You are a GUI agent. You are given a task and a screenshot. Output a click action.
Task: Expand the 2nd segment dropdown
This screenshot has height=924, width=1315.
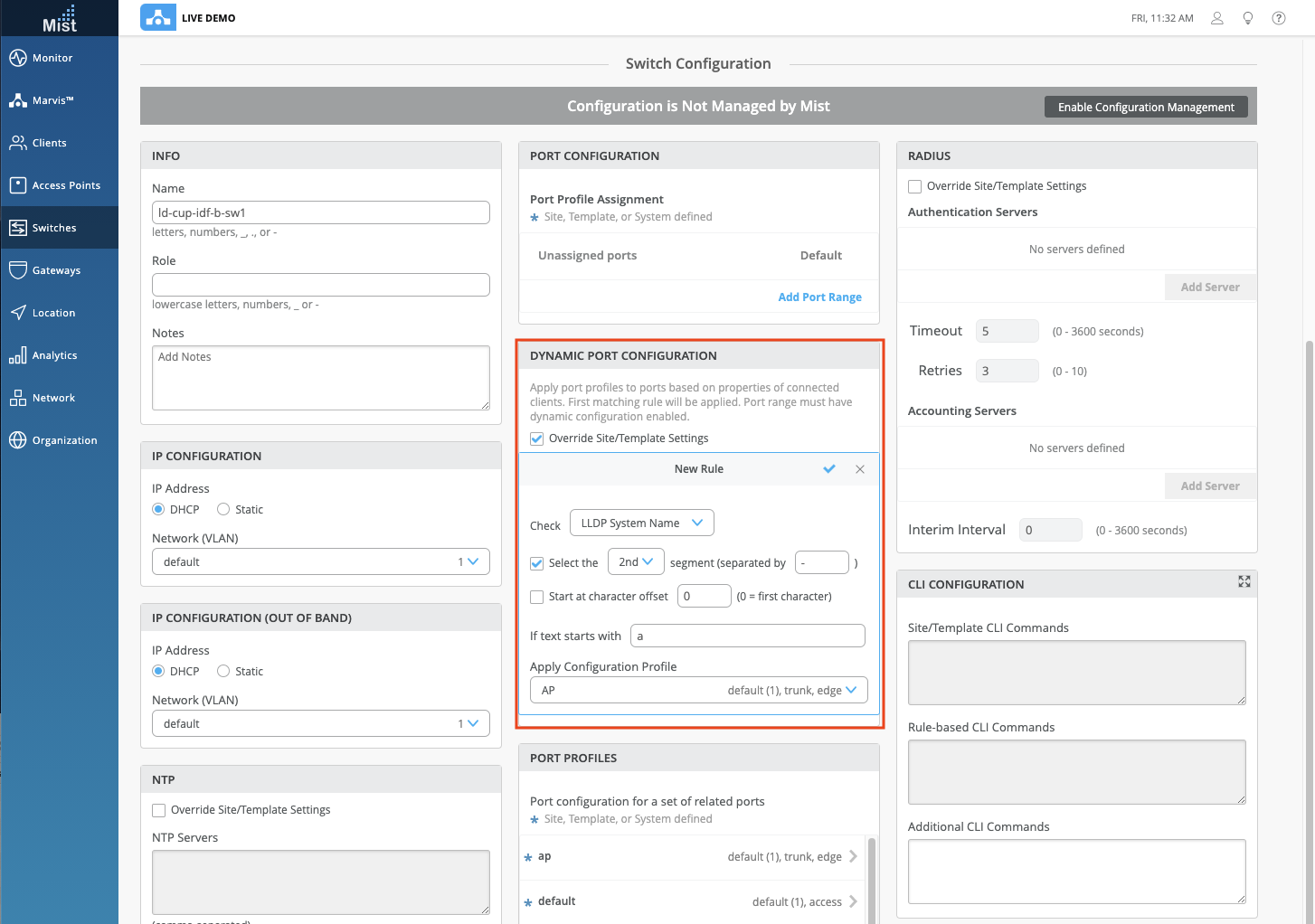coord(636,562)
